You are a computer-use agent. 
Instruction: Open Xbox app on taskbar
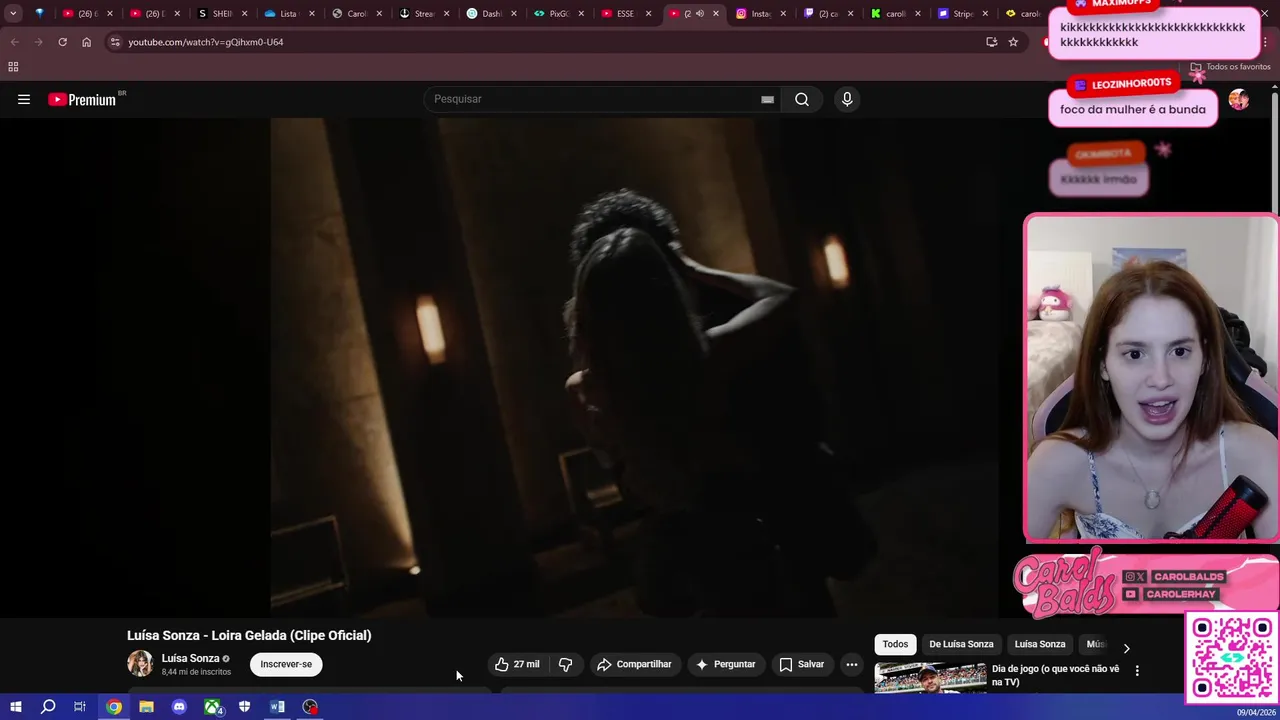(213, 707)
